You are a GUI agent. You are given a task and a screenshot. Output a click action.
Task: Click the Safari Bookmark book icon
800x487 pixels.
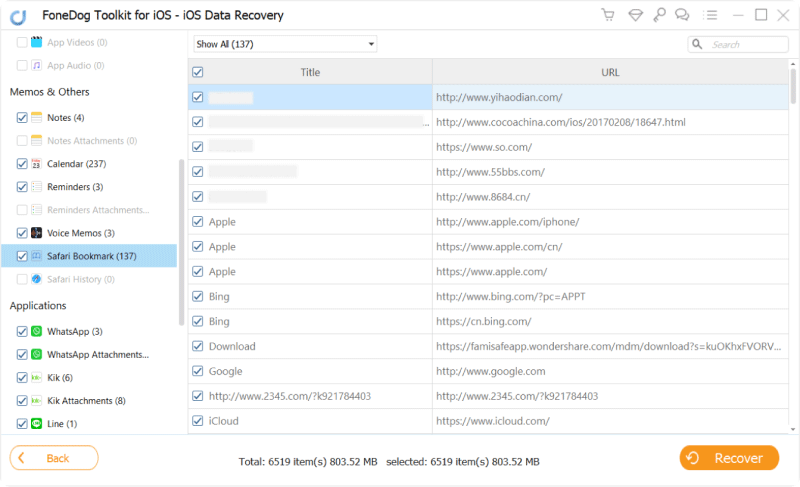pos(36,256)
